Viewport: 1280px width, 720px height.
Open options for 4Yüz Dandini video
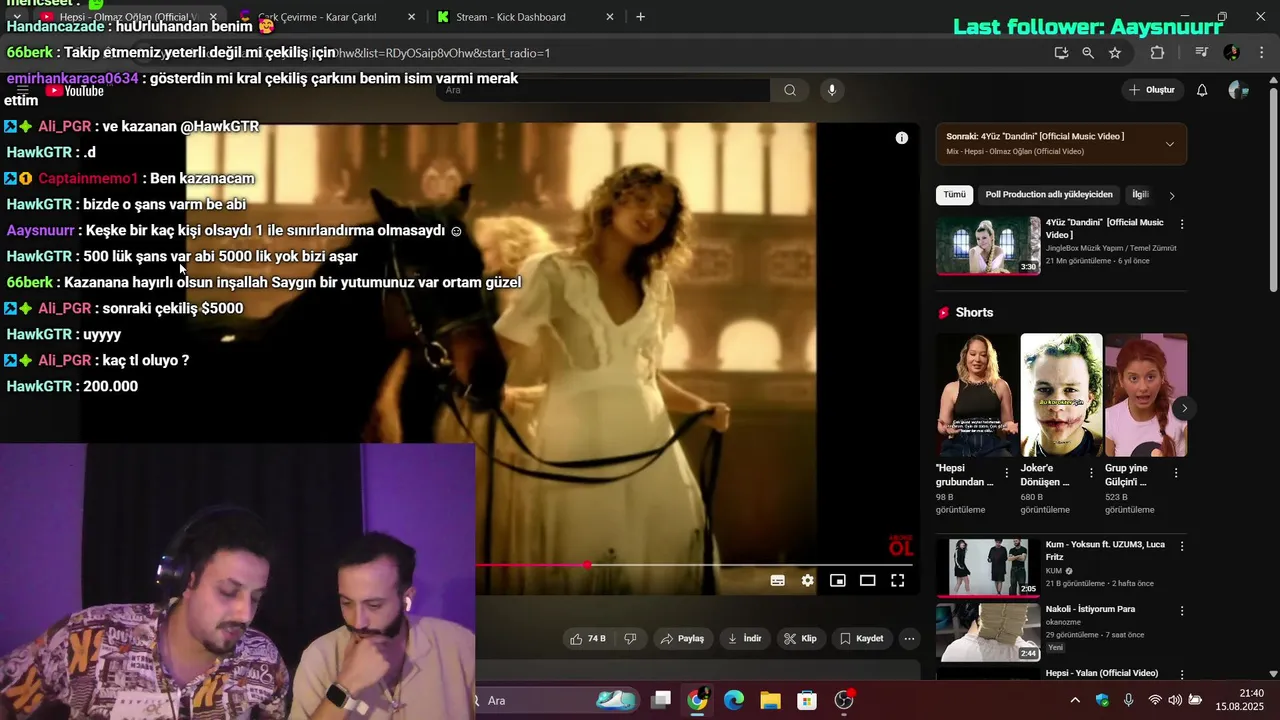[x=1181, y=224]
